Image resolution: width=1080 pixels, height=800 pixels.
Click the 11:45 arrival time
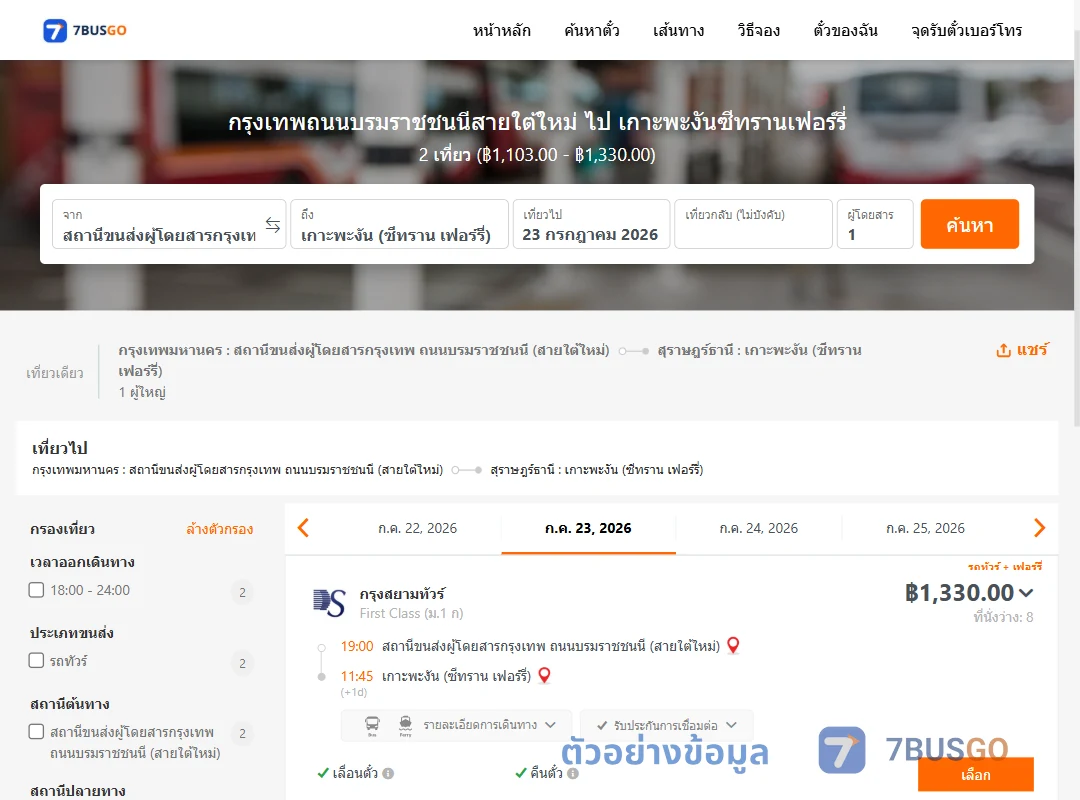pyautogui.click(x=357, y=676)
